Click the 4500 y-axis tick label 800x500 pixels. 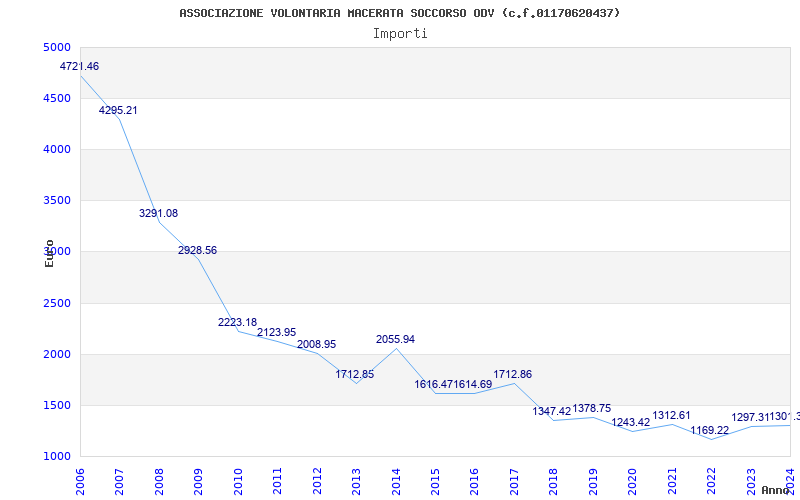[57, 98]
